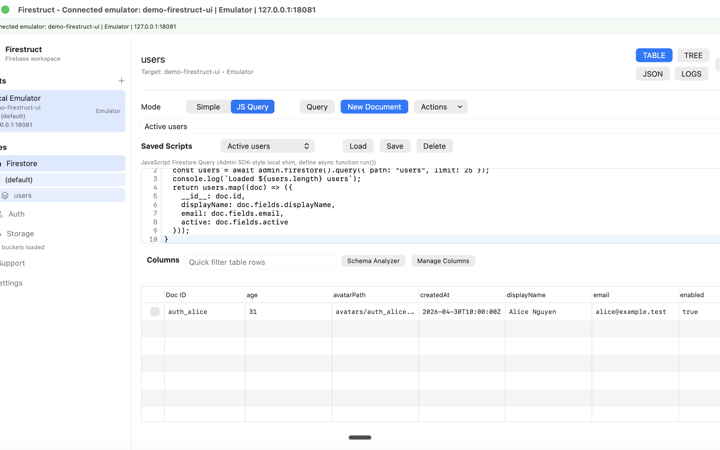The width and height of the screenshot is (720, 450).
Task: Open the Settings sidebar item
Action: click(x=11, y=283)
